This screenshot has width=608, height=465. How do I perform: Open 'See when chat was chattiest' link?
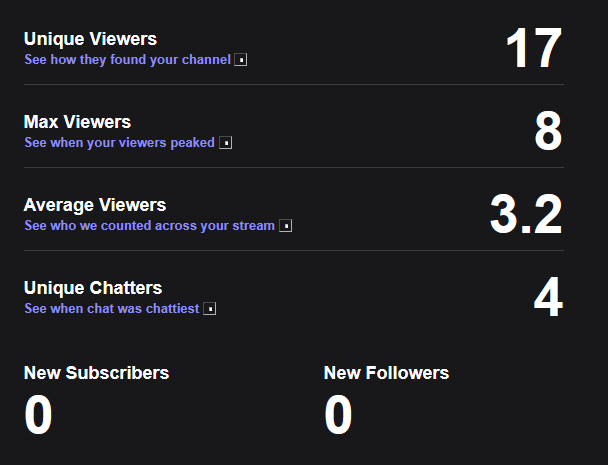[x=112, y=309]
